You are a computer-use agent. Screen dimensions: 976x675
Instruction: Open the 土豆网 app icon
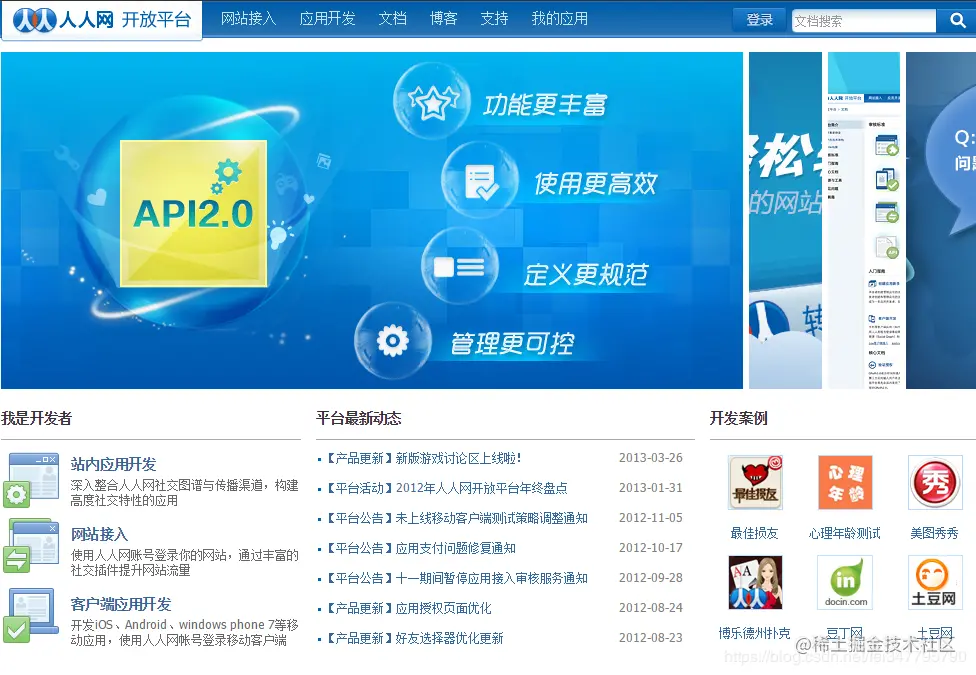coord(934,582)
